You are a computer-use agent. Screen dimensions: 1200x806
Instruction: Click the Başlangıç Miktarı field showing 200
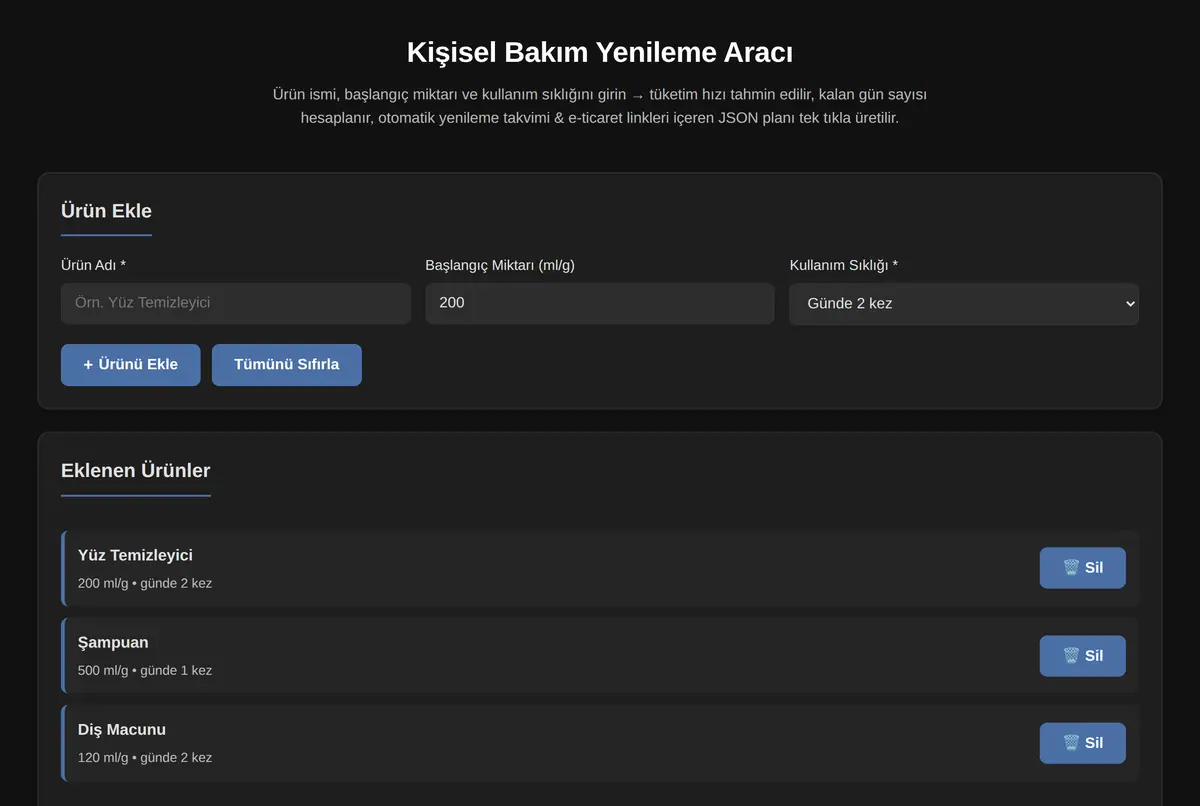pos(600,303)
